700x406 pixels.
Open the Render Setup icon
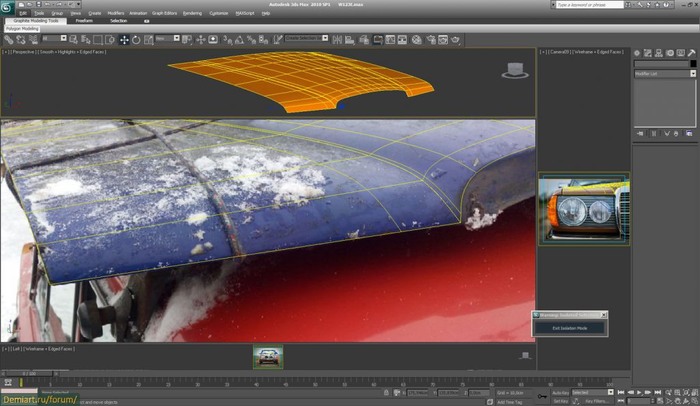point(431,40)
